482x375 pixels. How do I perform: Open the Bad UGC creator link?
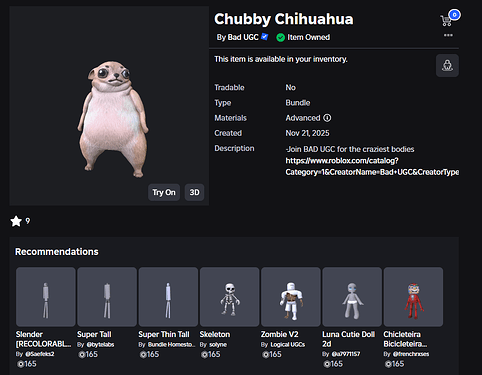pyautogui.click(x=243, y=37)
